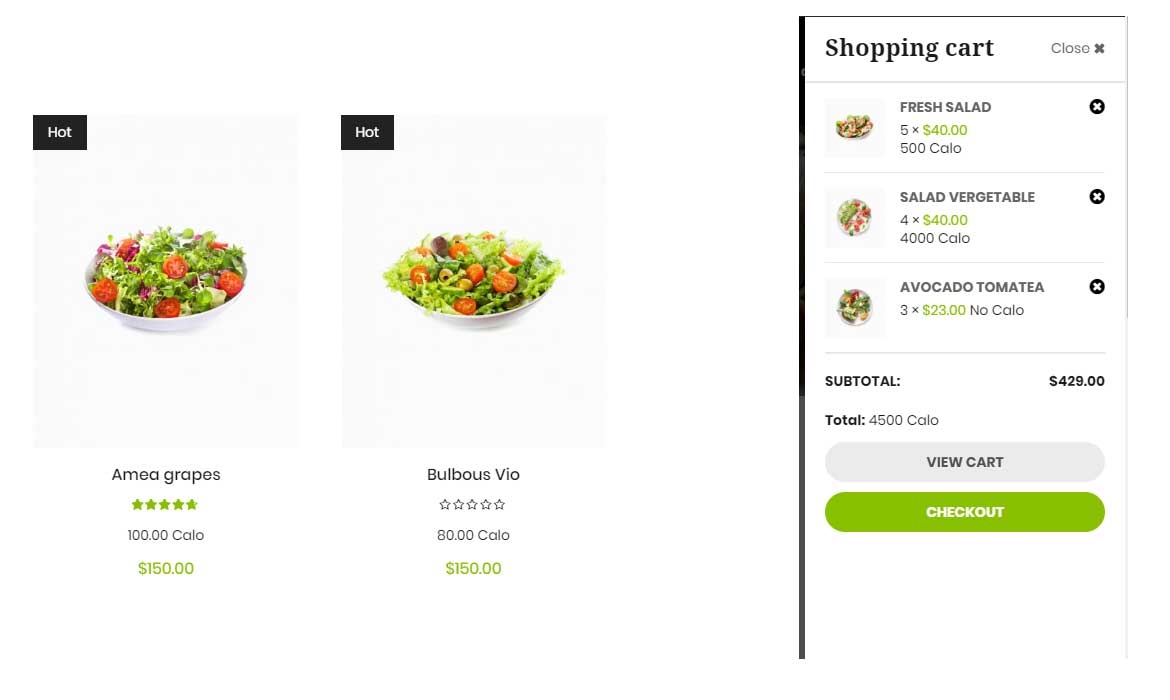Proceed to Checkout
This screenshot has width=1170, height=700.
coord(964,512)
